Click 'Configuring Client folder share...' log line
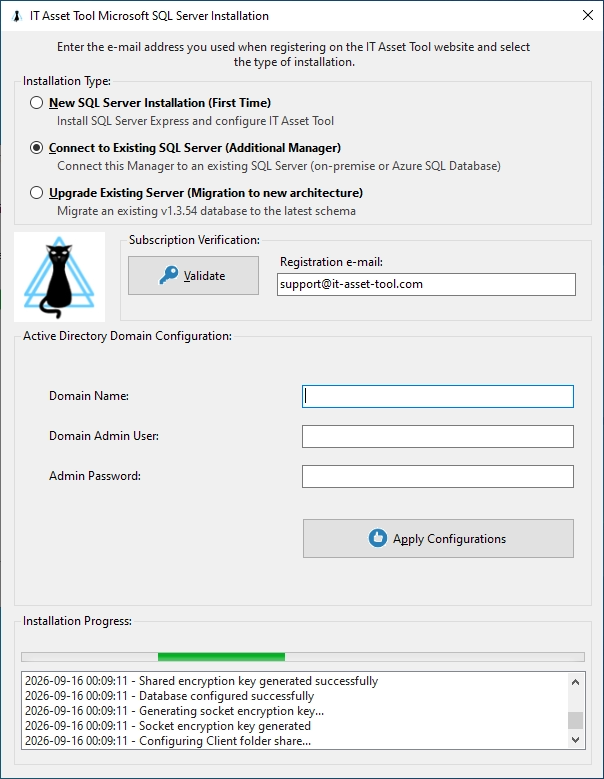Viewport: 604px width, 779px height. pyautogui.click(x=168, y=741)
